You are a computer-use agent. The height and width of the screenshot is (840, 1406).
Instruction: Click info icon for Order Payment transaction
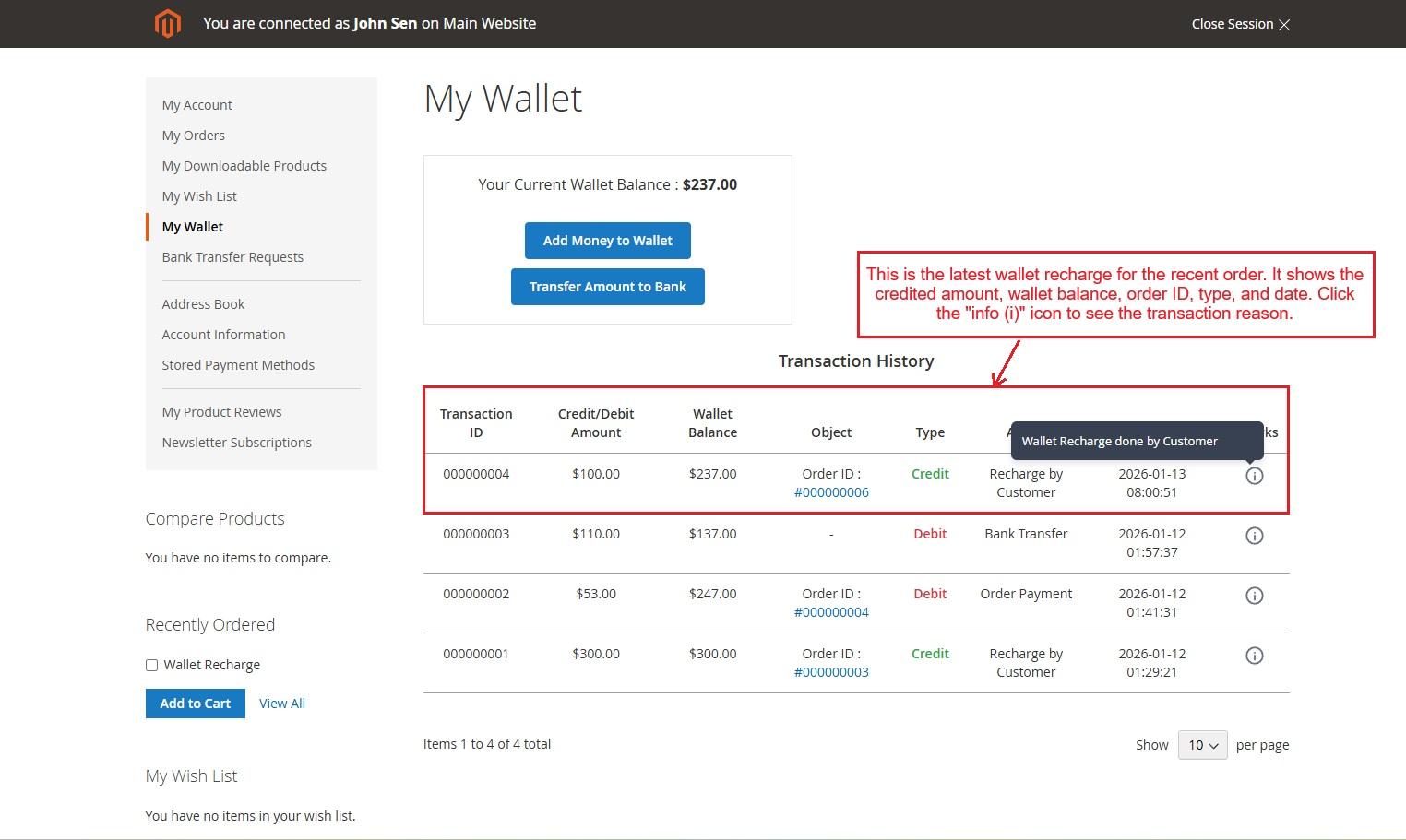1254,596
